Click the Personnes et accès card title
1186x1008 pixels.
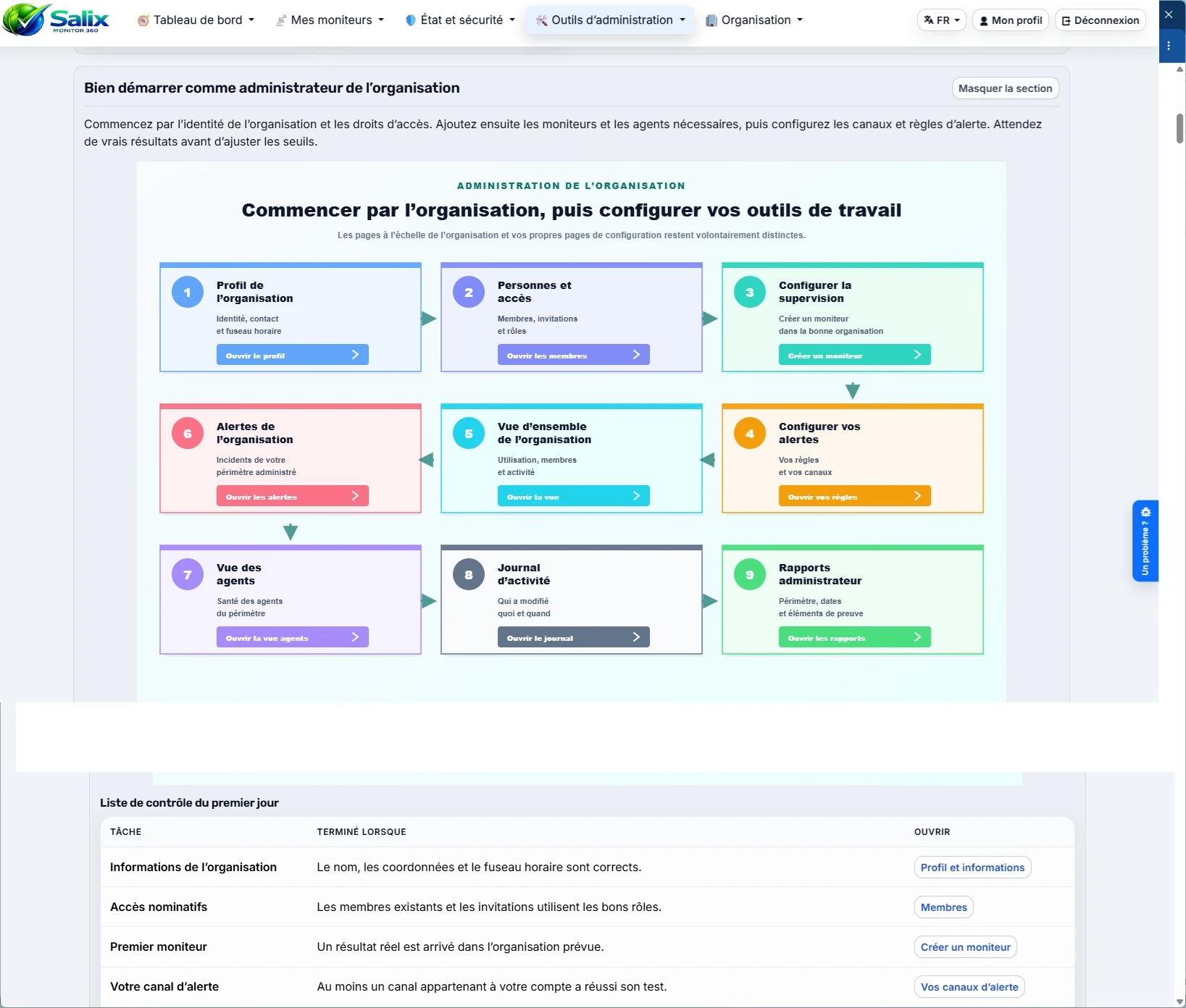(x=534, y=292)
